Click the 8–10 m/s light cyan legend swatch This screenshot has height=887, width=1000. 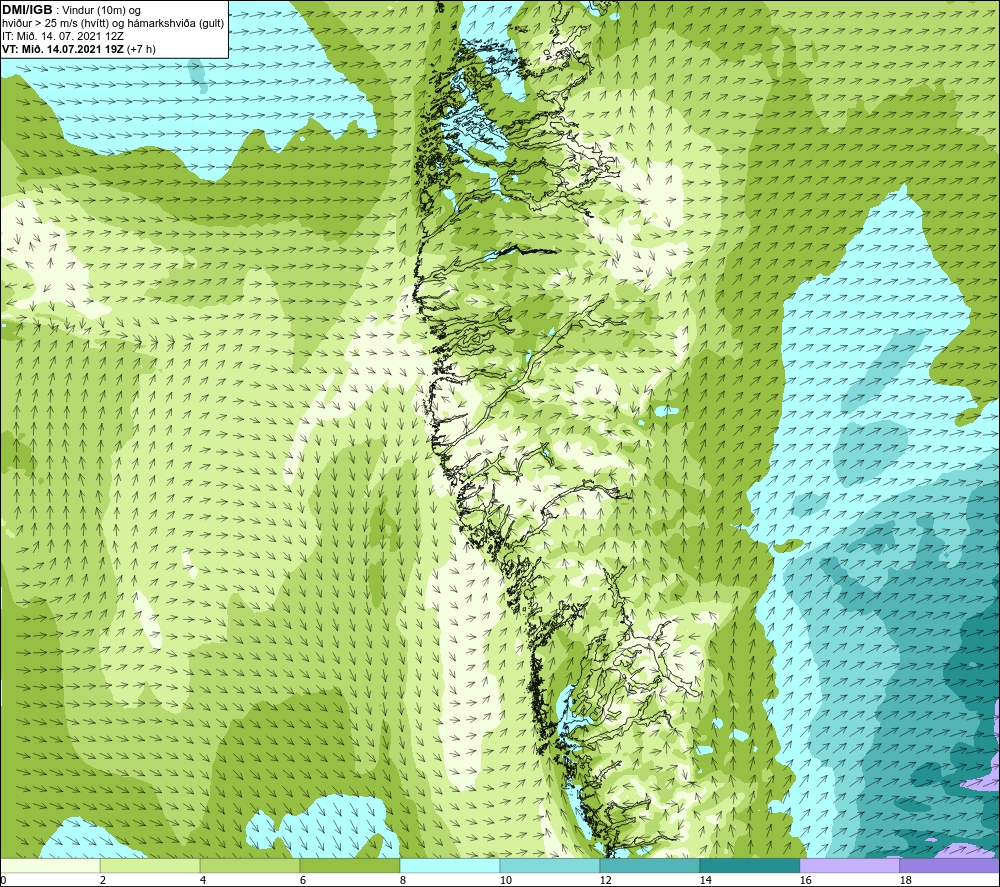[450, 865]
